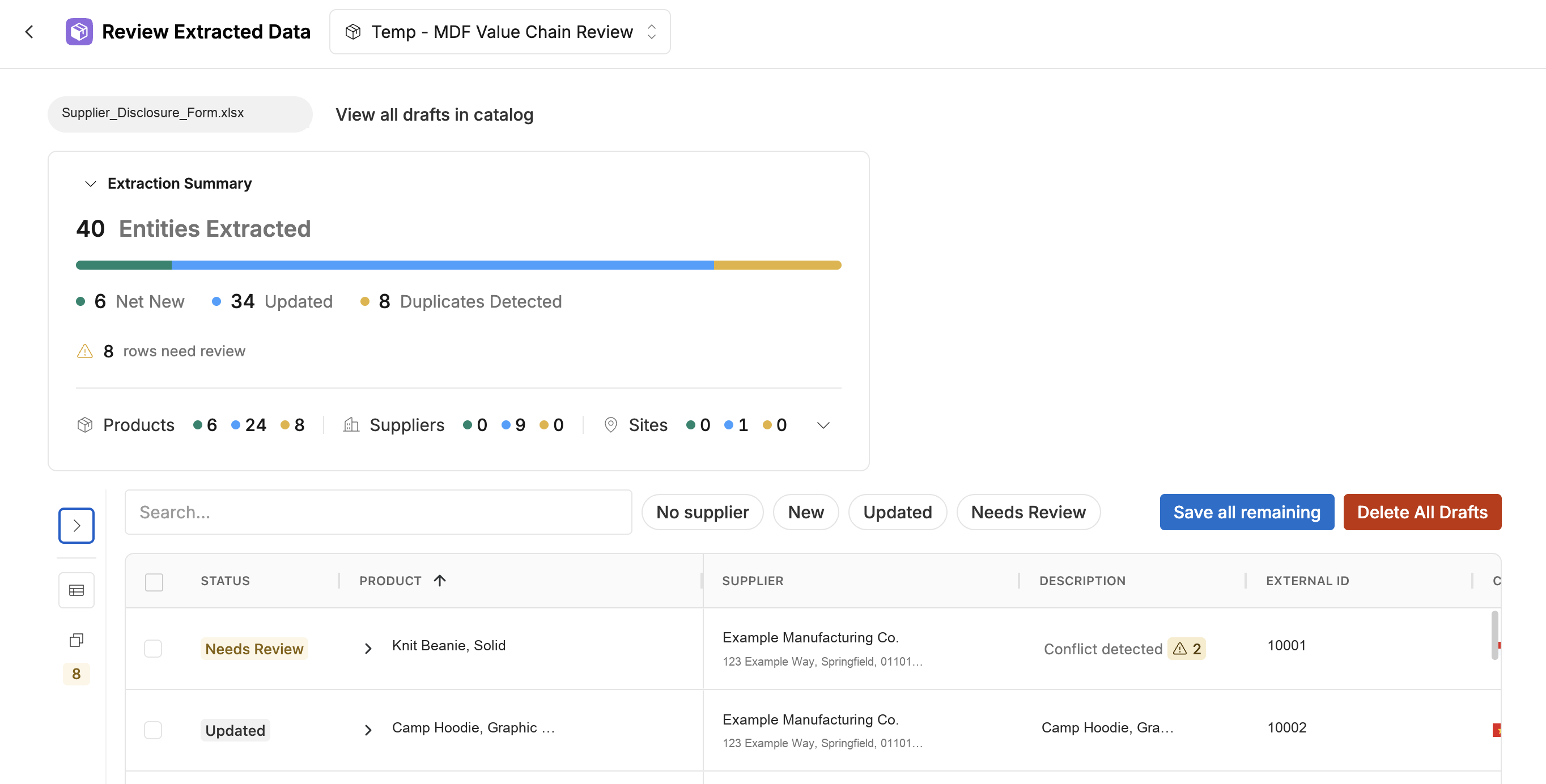
Task: Click the cube icon in the catalog selector
Action: [353, 32]
